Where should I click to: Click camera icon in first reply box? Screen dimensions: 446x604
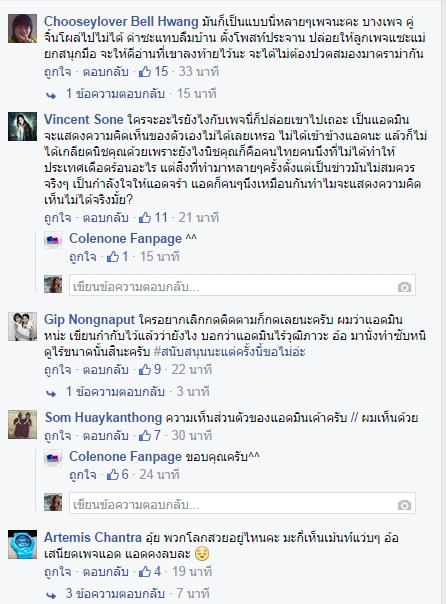click(404, 287)
